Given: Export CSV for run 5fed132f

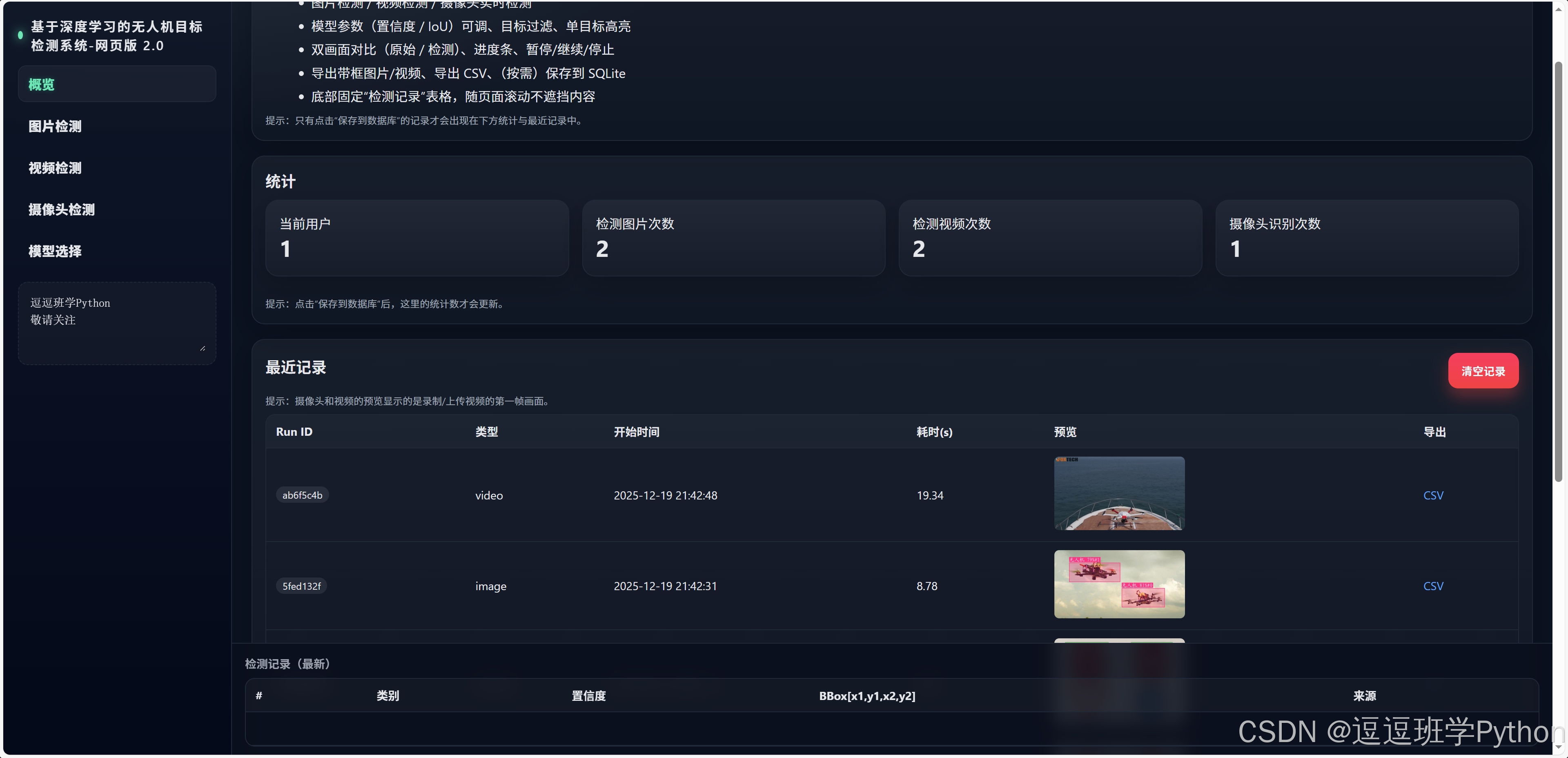Looking at the screenshot, I should [x=1433, y=586].
